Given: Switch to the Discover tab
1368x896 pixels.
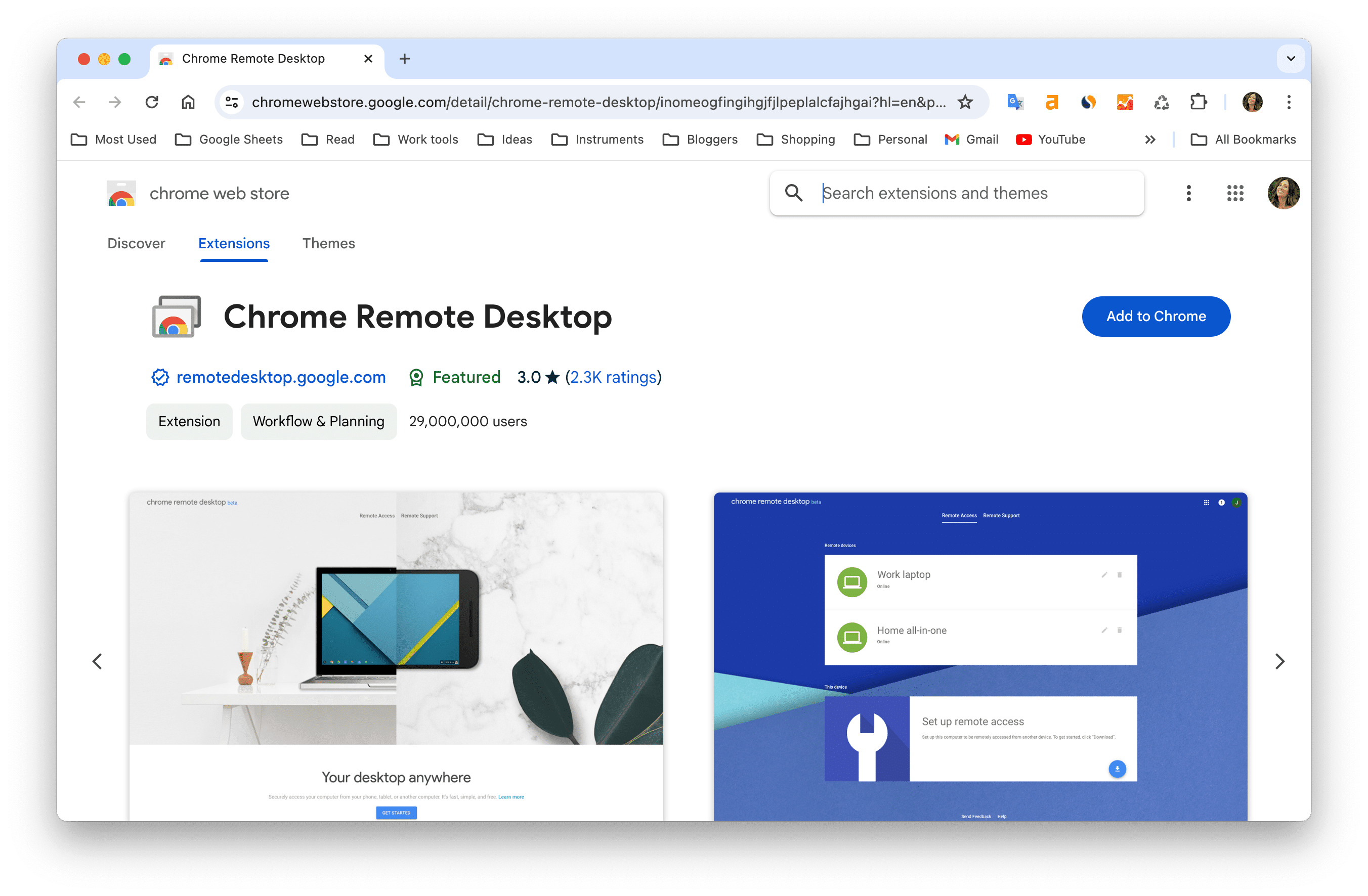Looking at the screenshot, I should point(136,244).
